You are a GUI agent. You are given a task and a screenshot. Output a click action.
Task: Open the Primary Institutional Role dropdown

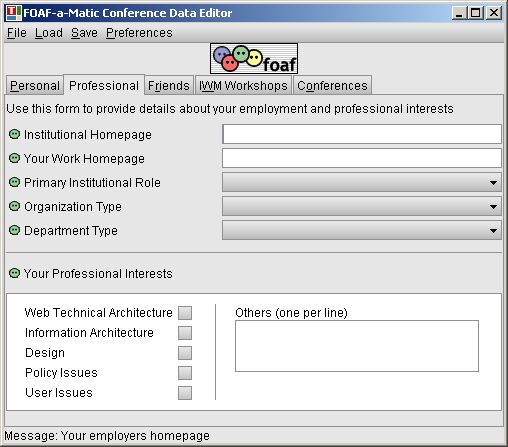click(x=362, y=182)
